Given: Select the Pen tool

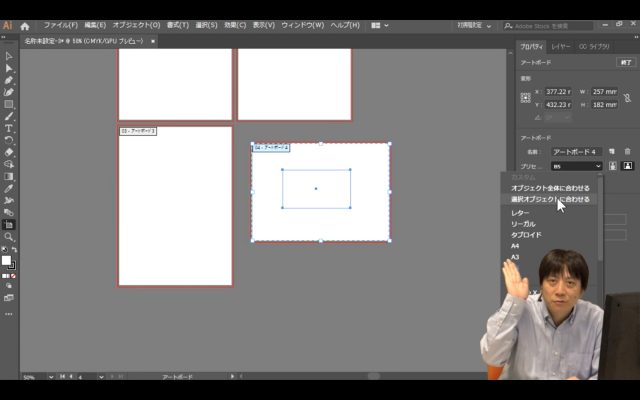Looking at the screenshot, I should (x=9, y=80).
